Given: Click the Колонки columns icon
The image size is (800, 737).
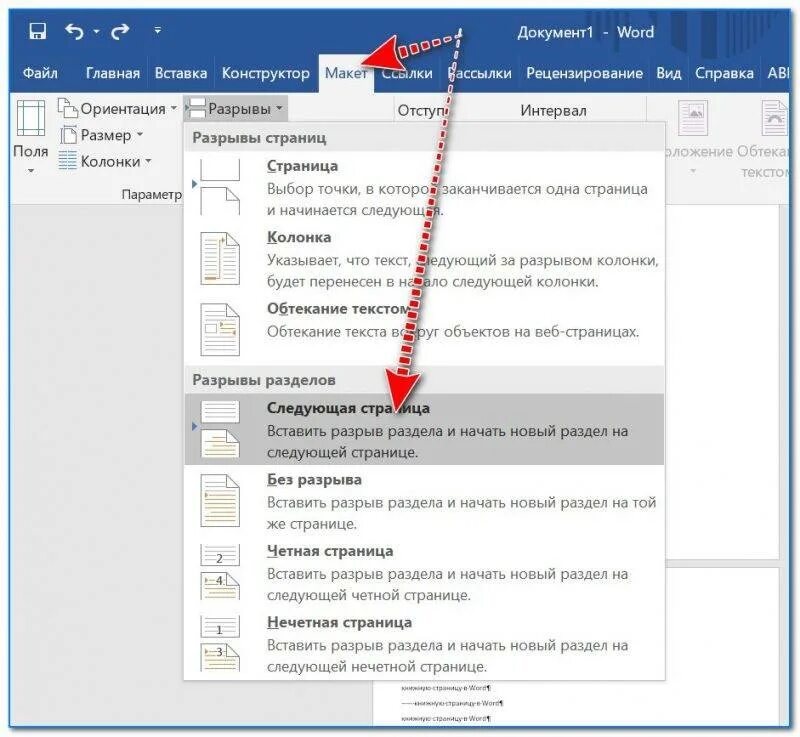Looking at the screenshot, I should pos(67,161).
